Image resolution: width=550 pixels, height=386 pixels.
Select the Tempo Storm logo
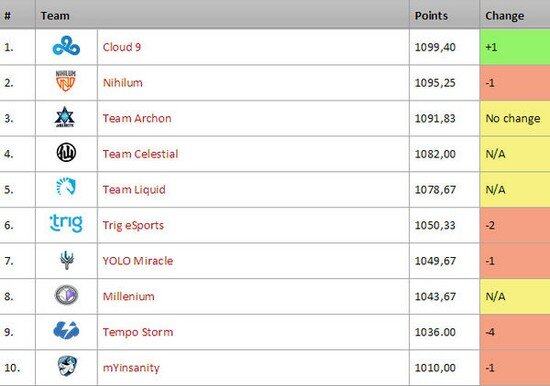66,330
